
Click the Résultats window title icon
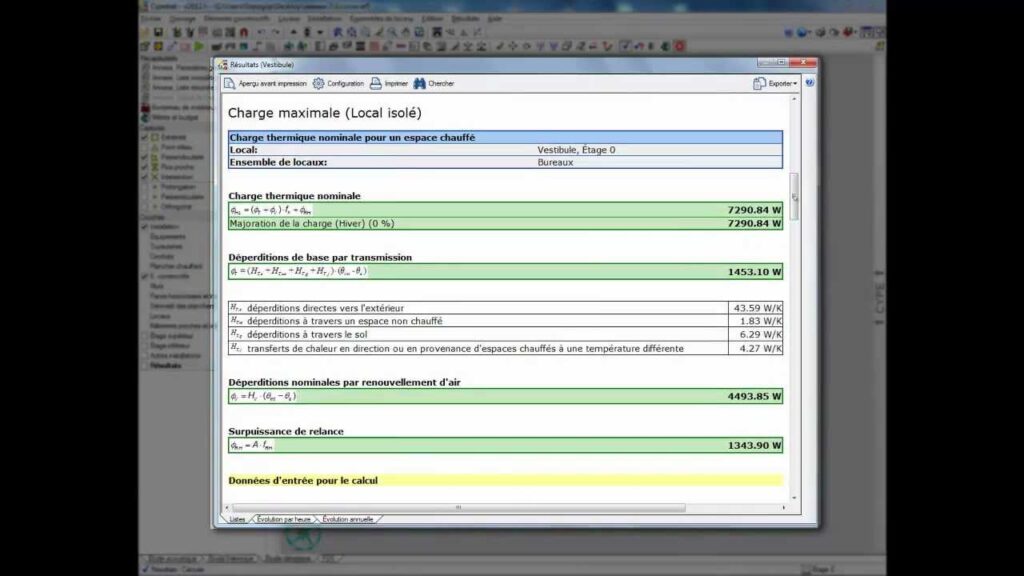click(223, 64)
